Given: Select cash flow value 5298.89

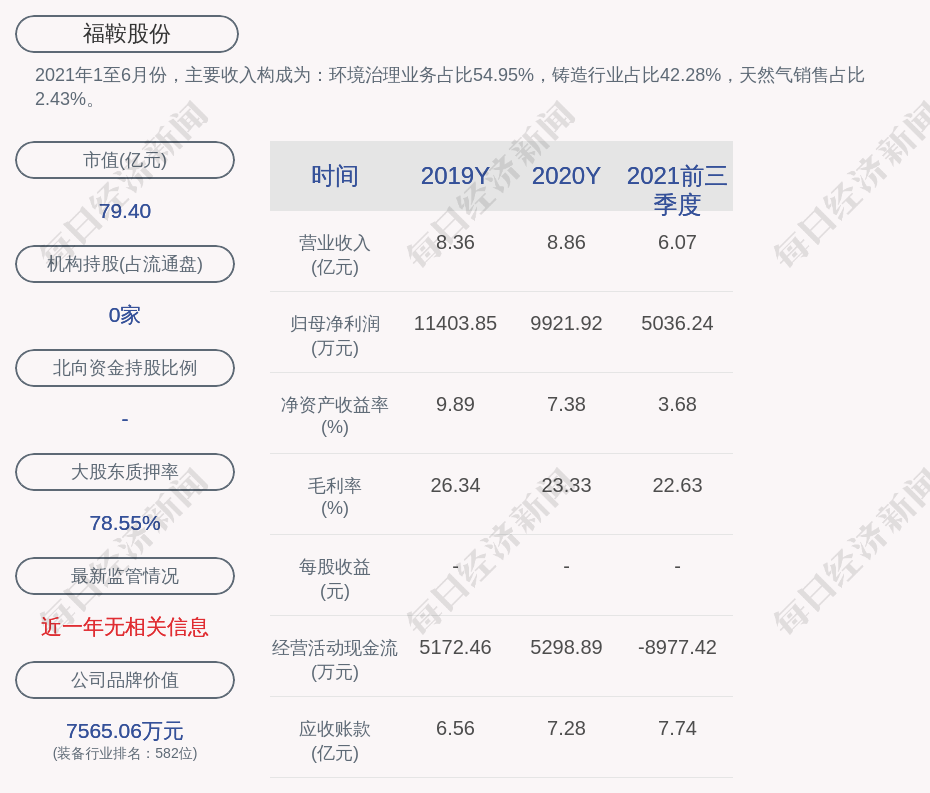Looking at the screenshot, I should (566, 647).
